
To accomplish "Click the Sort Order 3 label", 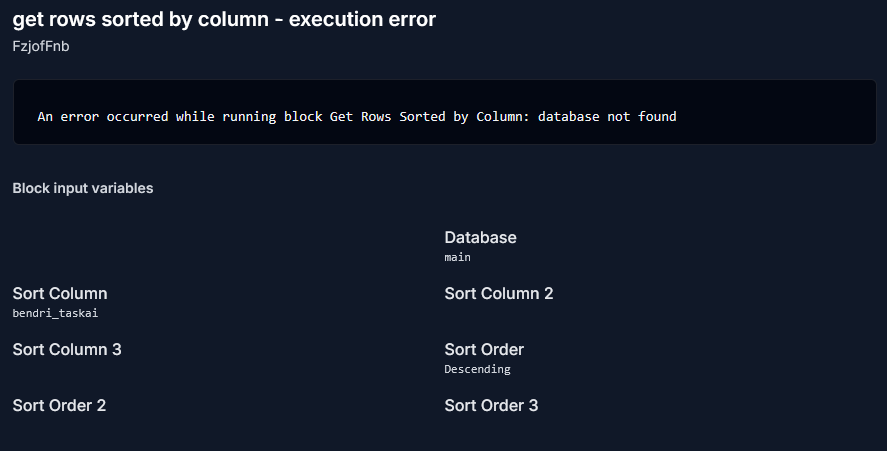I will click(491, 405).
